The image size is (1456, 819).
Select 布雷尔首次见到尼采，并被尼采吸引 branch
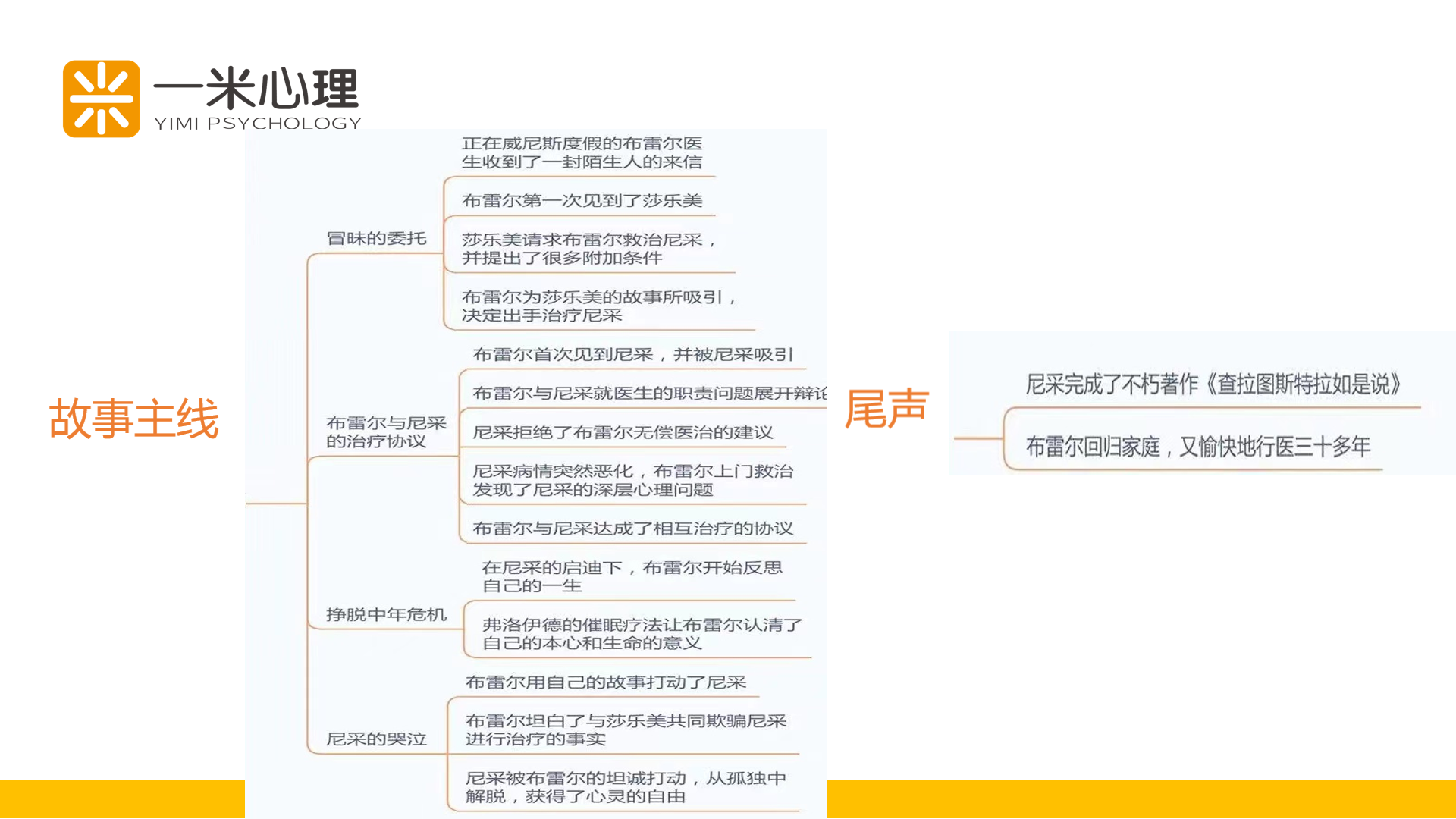click(x=632, y=354)
